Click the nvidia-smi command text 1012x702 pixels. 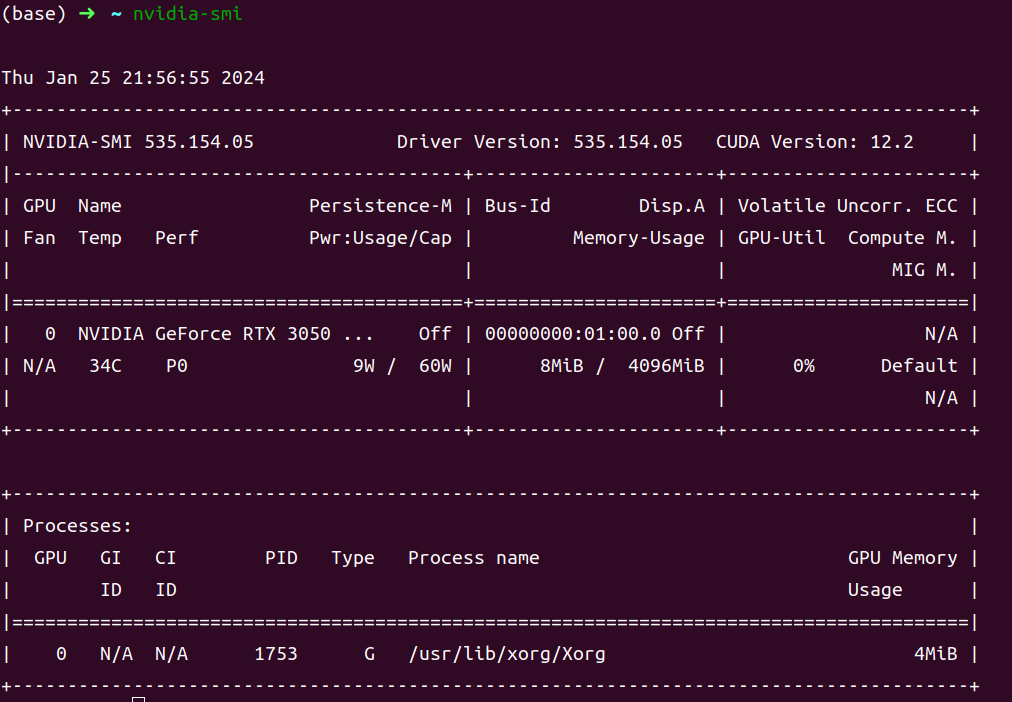click(187, 14)
